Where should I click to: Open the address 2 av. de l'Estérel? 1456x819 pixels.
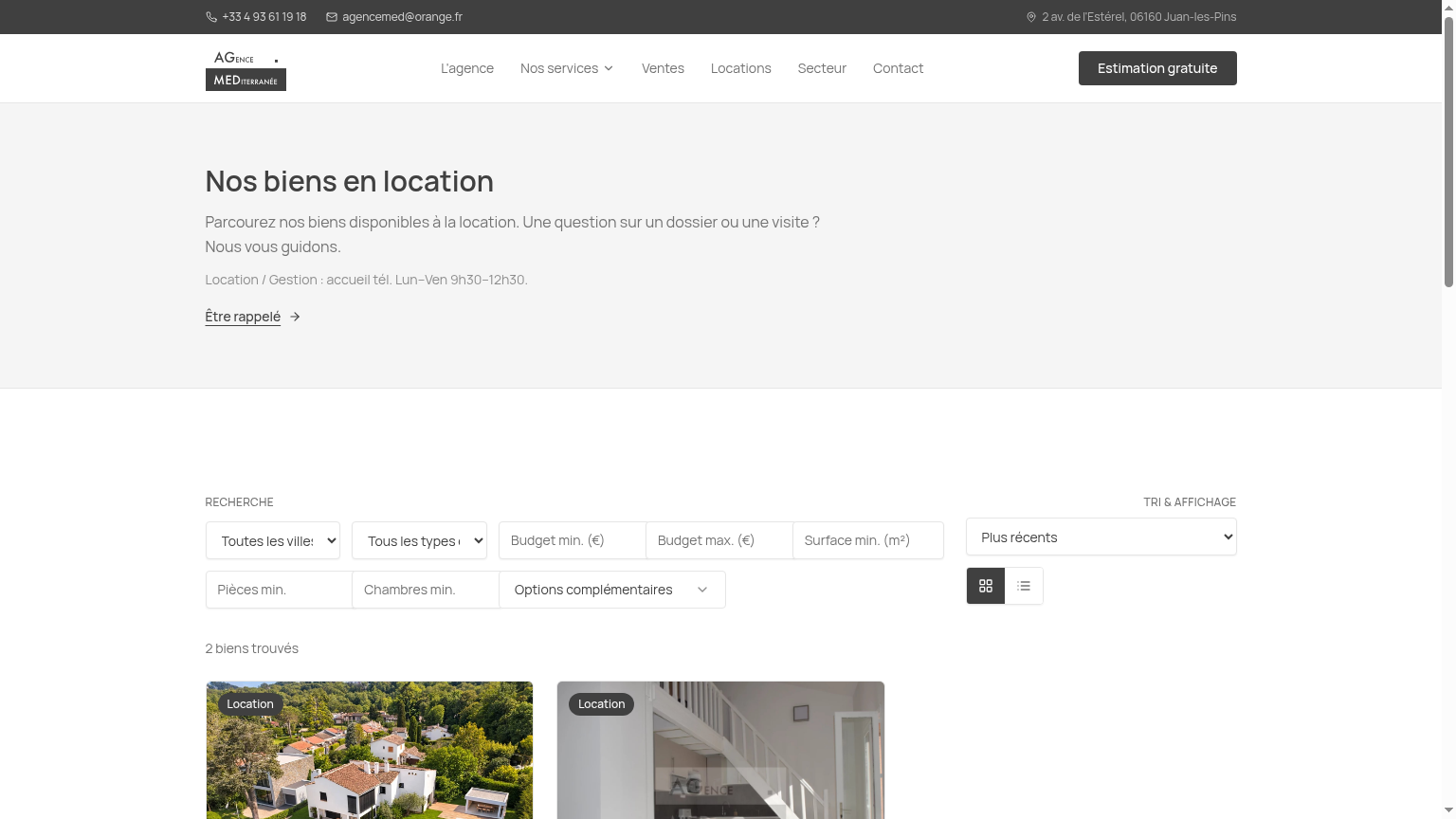tap(1138, 17)
